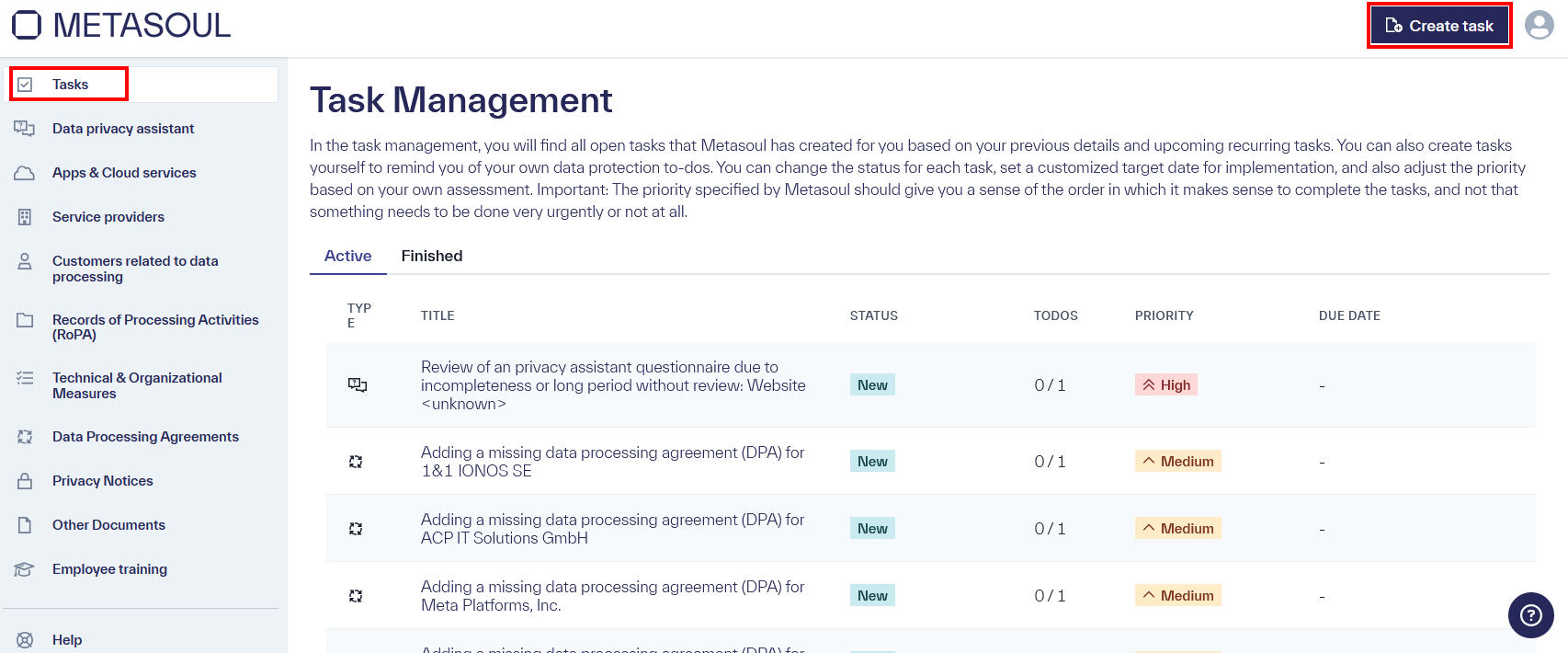Open the ACP IT Solutions GmbH DPA task
Image resolution: width=1568 pixels, height=653 pixels.
612,529
